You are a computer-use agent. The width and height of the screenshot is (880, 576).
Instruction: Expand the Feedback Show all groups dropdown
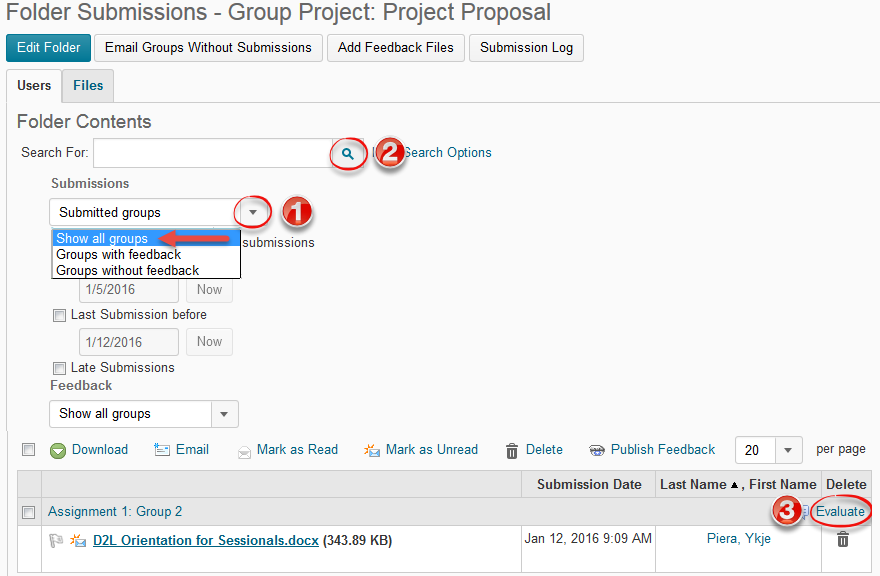click(224, 414)
